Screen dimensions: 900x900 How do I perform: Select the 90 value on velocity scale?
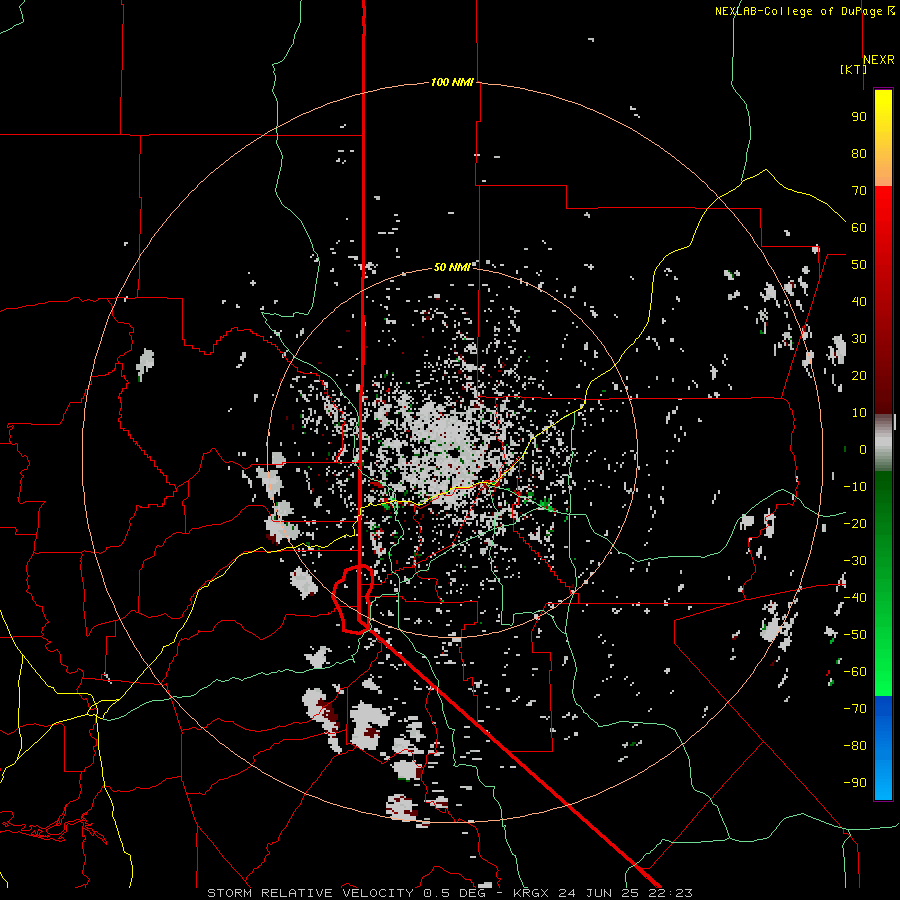point(859,117)
